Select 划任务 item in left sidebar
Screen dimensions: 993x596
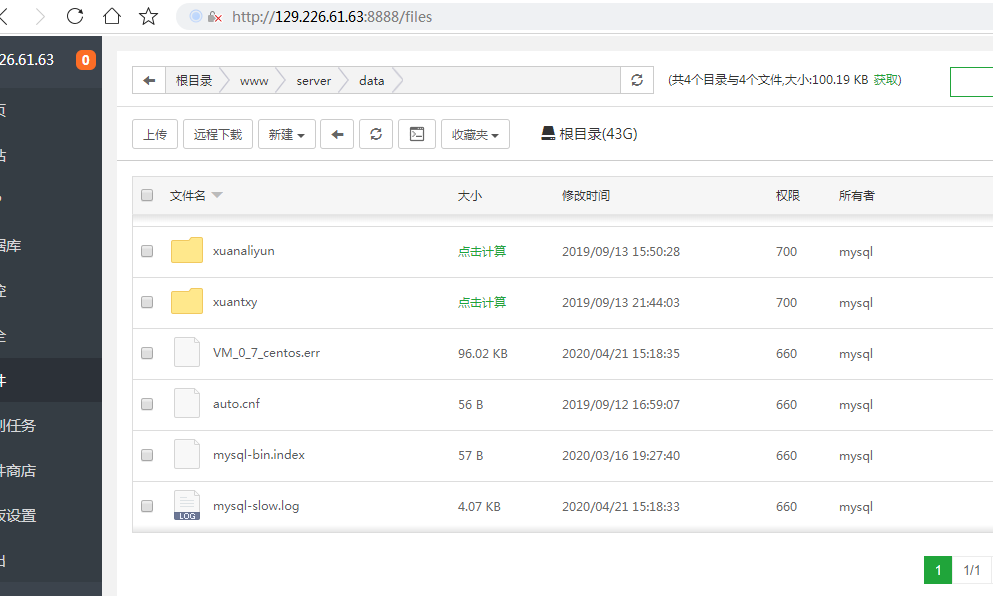click(20, 426)
